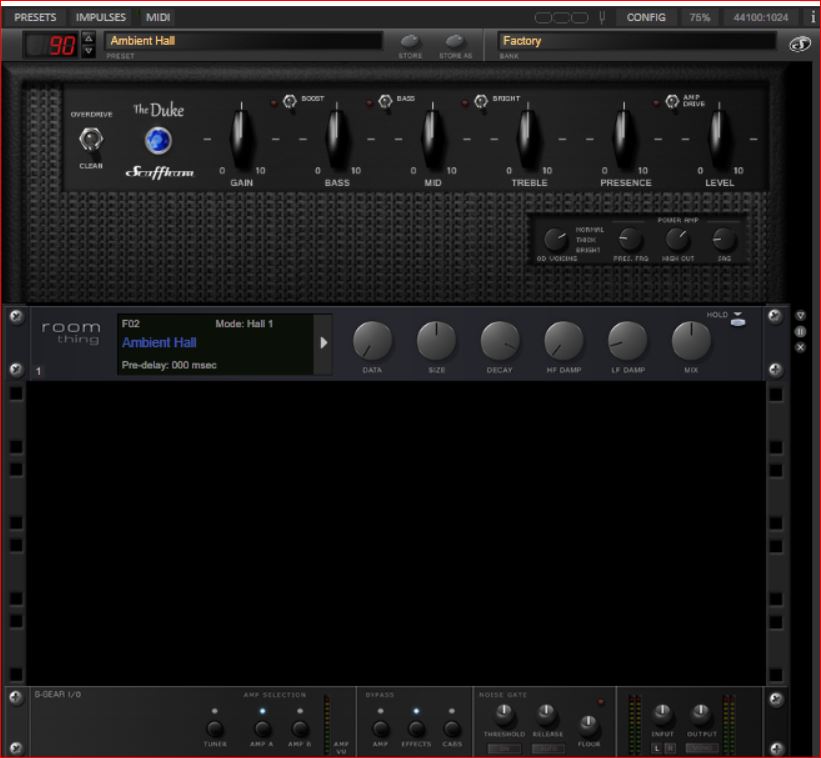Viewport: 821px width, 758px height.
Task: Click the OD Voicing selector knob
Action: pos(556,240)
